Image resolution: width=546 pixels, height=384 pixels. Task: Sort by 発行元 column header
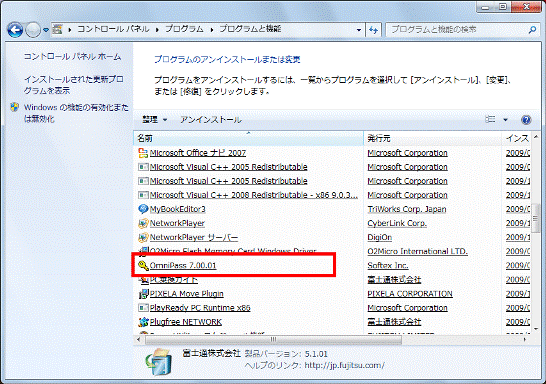point(432,138)
